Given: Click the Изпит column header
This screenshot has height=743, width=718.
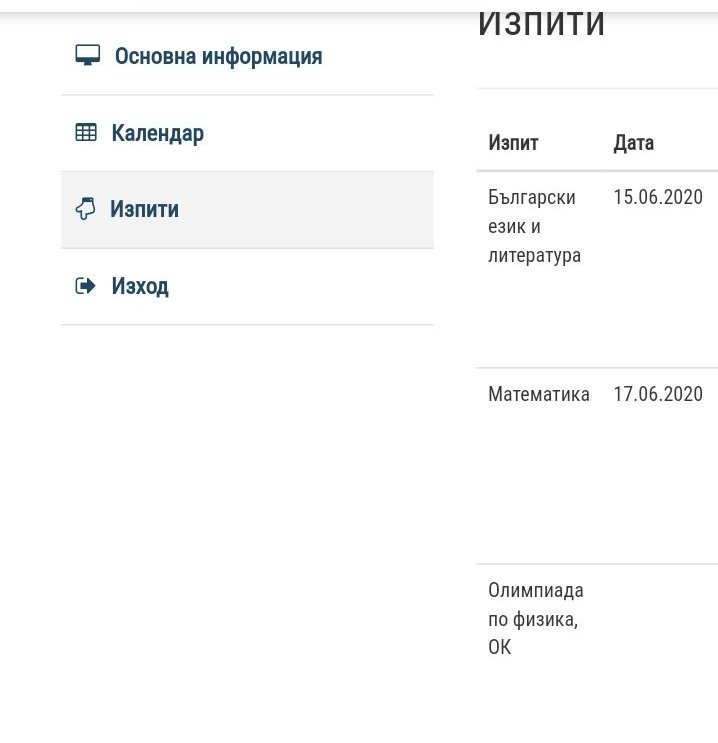Looking at the screenshot, I should pyautogui.click(x=513, y=143).
